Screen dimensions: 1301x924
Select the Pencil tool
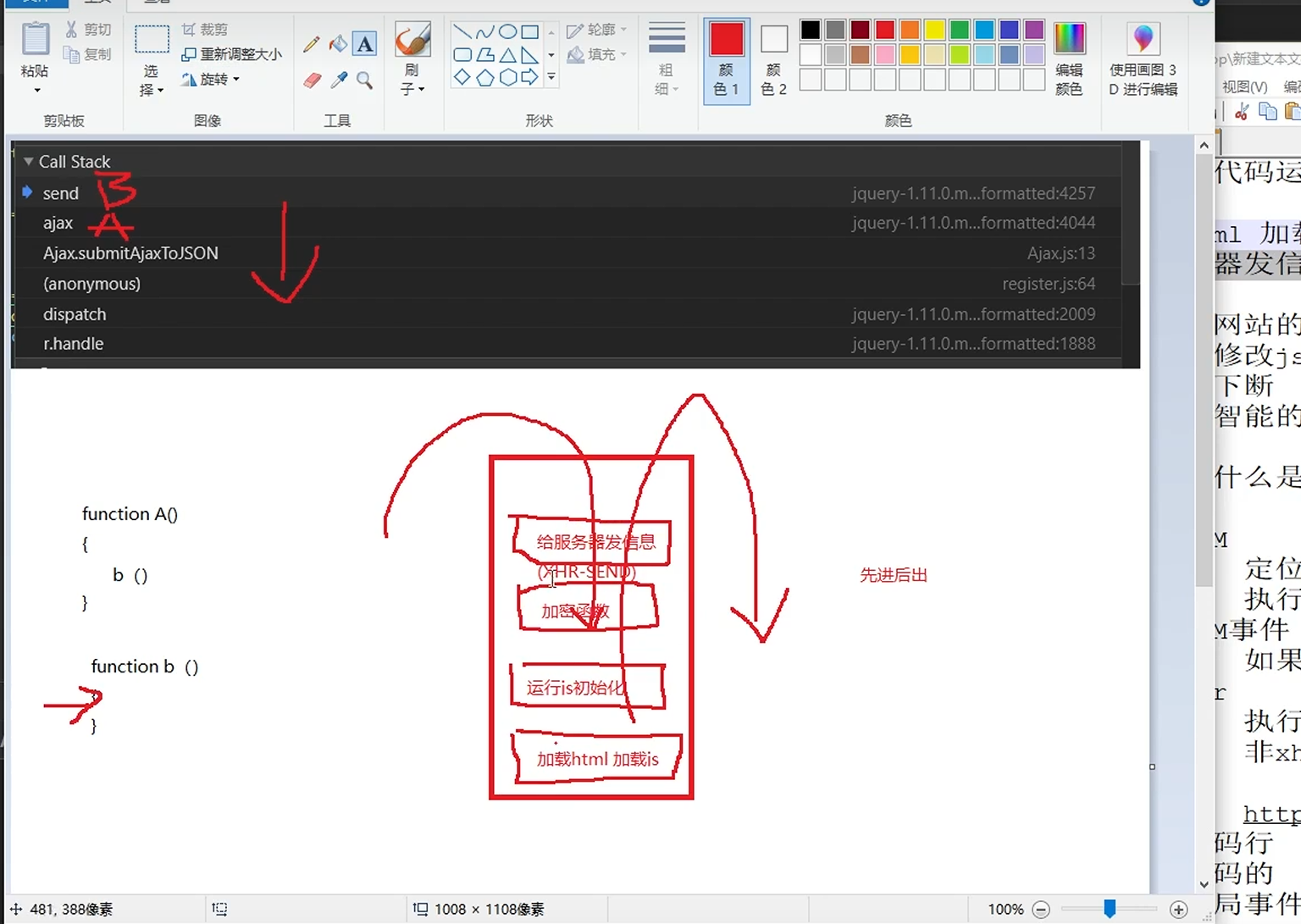click(312, 44)
